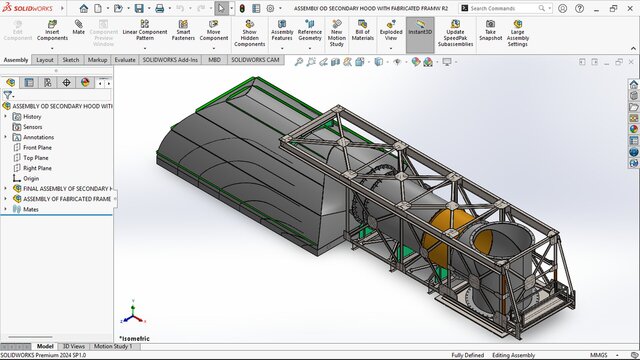Open dropdown under Insert Components
The image size is (640, 360).
(x=52, y=49)
